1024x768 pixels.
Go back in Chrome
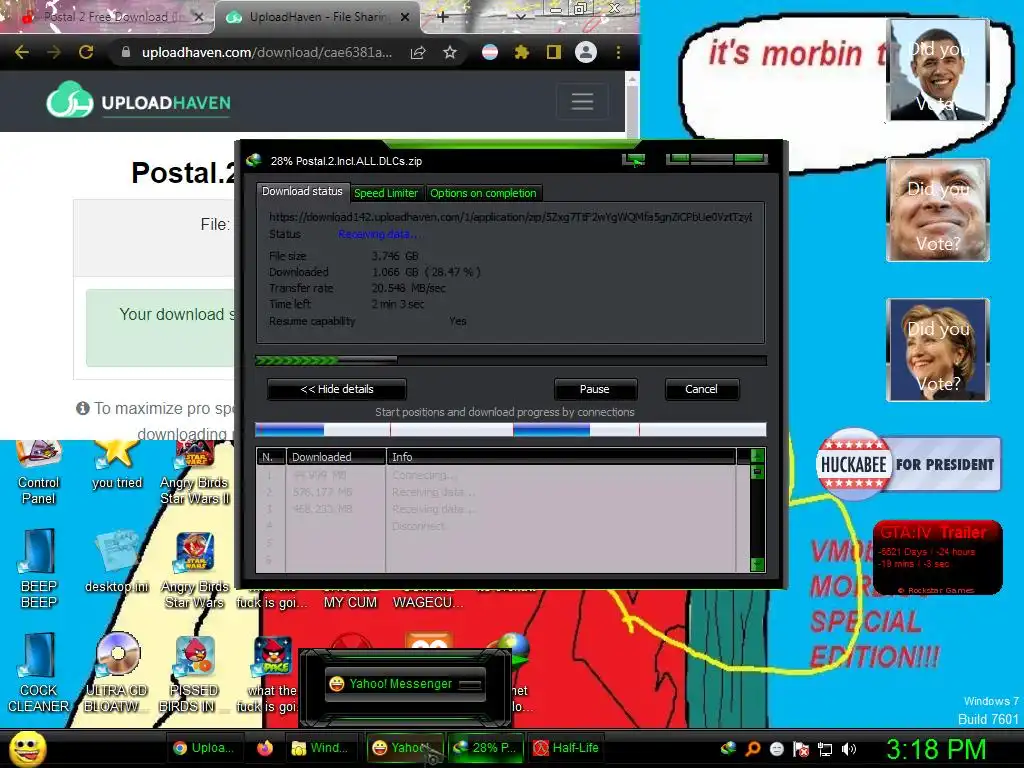click(x=22, y=52)
